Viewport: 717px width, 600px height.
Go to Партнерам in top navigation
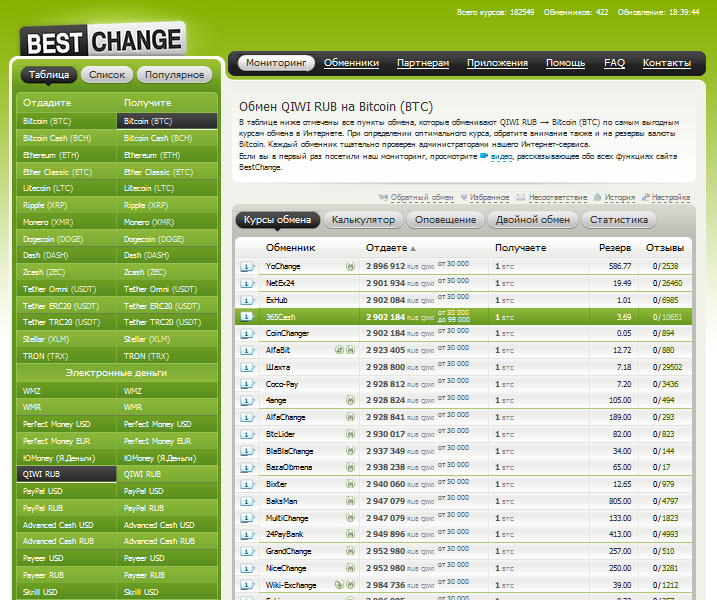pos(423,63)
